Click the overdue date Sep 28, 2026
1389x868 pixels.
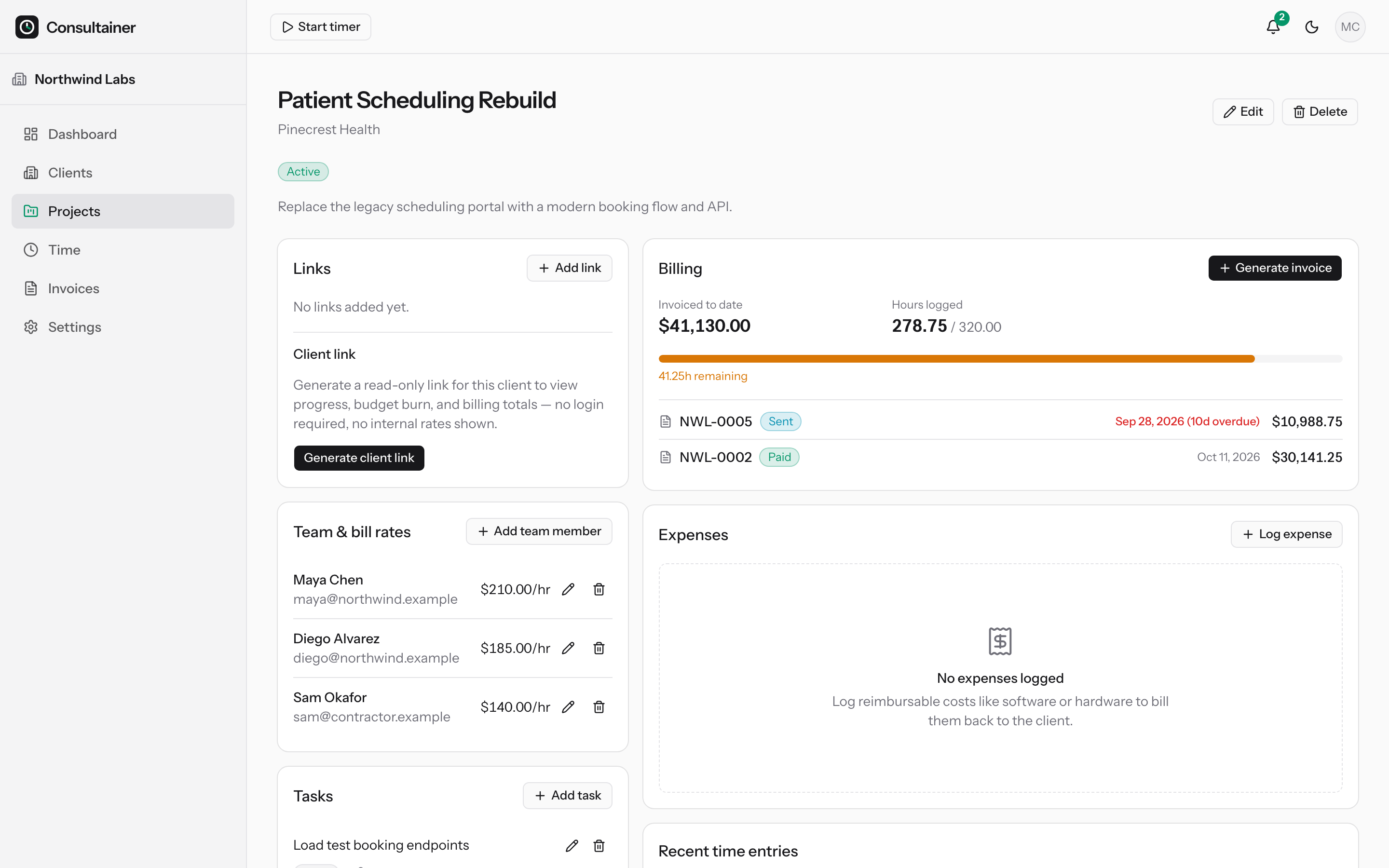click(x=1187, y=421)
